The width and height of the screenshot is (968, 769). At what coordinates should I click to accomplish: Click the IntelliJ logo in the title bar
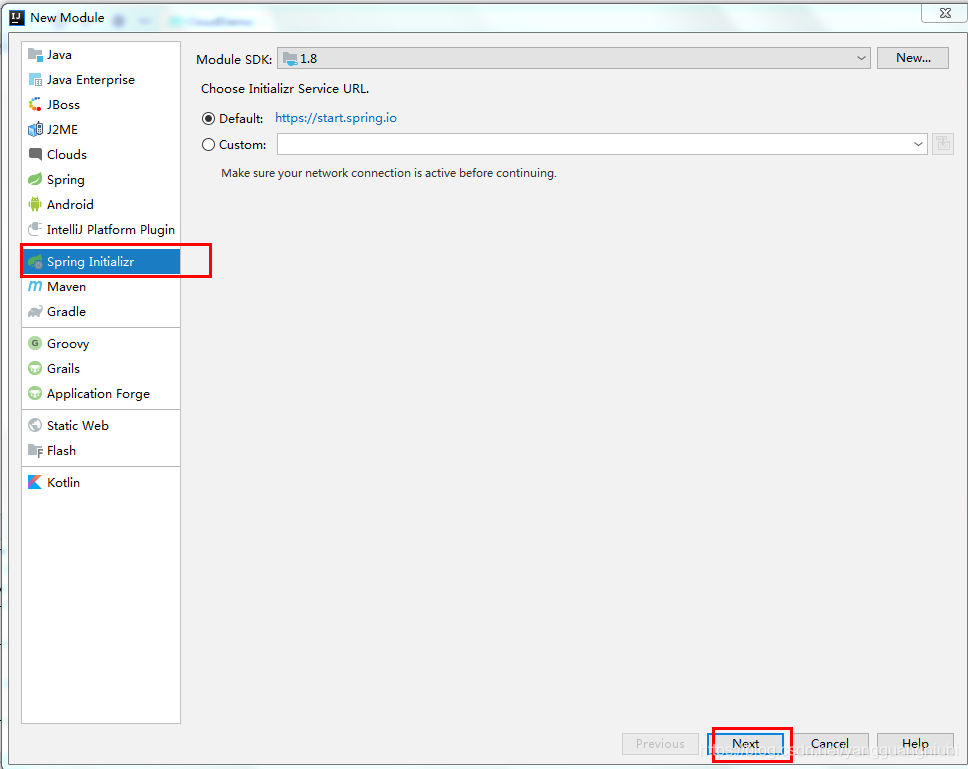17,17
